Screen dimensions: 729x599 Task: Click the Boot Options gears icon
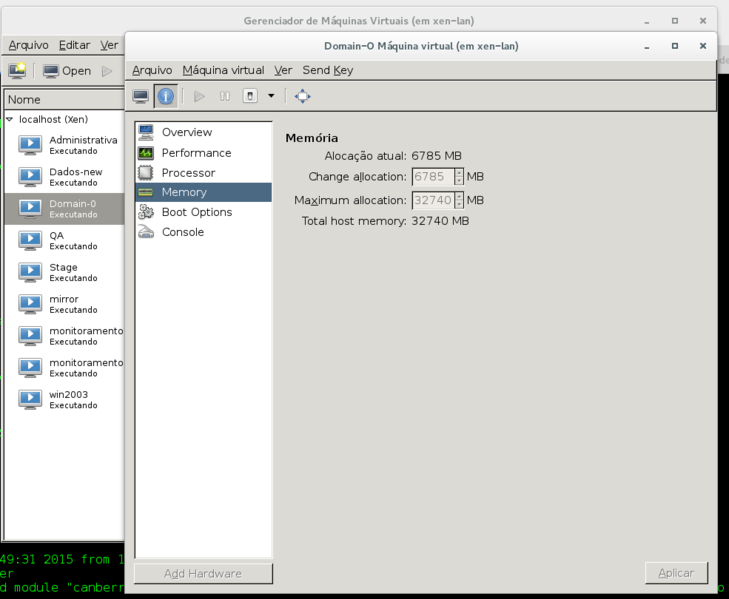(146, 212)
